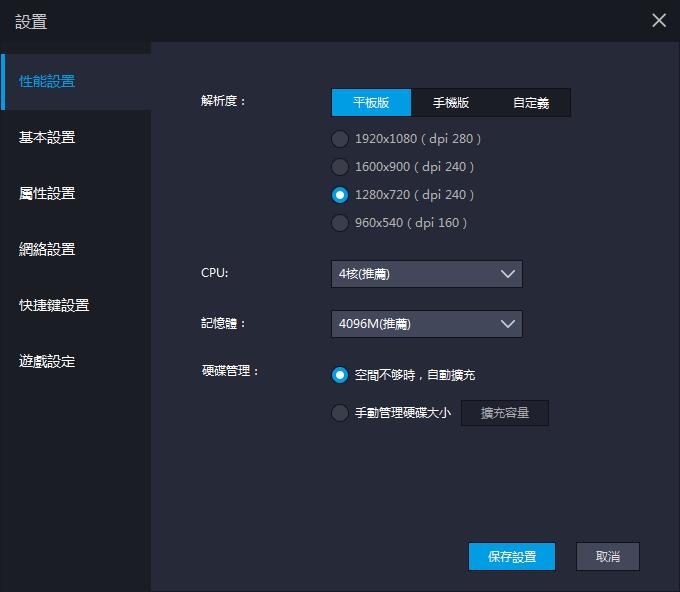
Task: Choose 1600x900 (dpi 240) resolution
Action: [x=340, y=167]
